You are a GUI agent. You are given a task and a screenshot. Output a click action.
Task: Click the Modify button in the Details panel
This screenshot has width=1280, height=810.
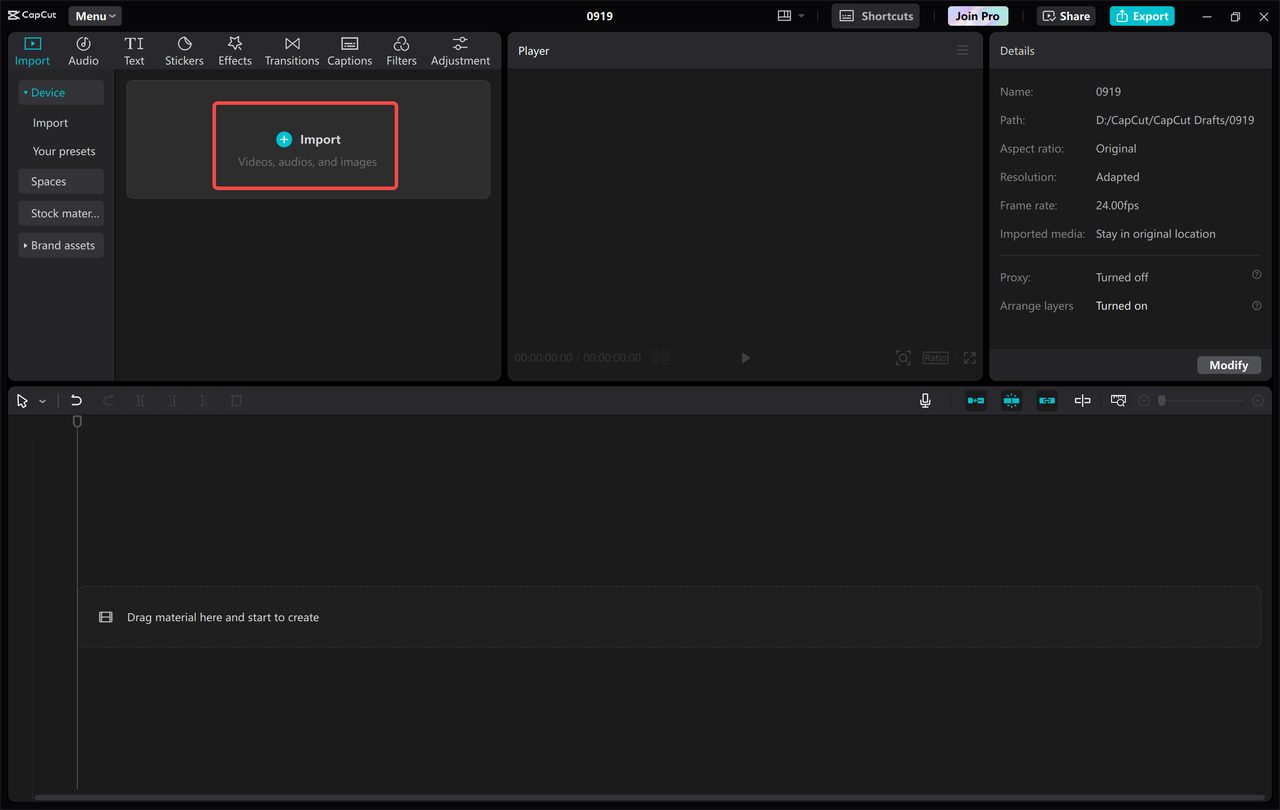(1229, 365)
